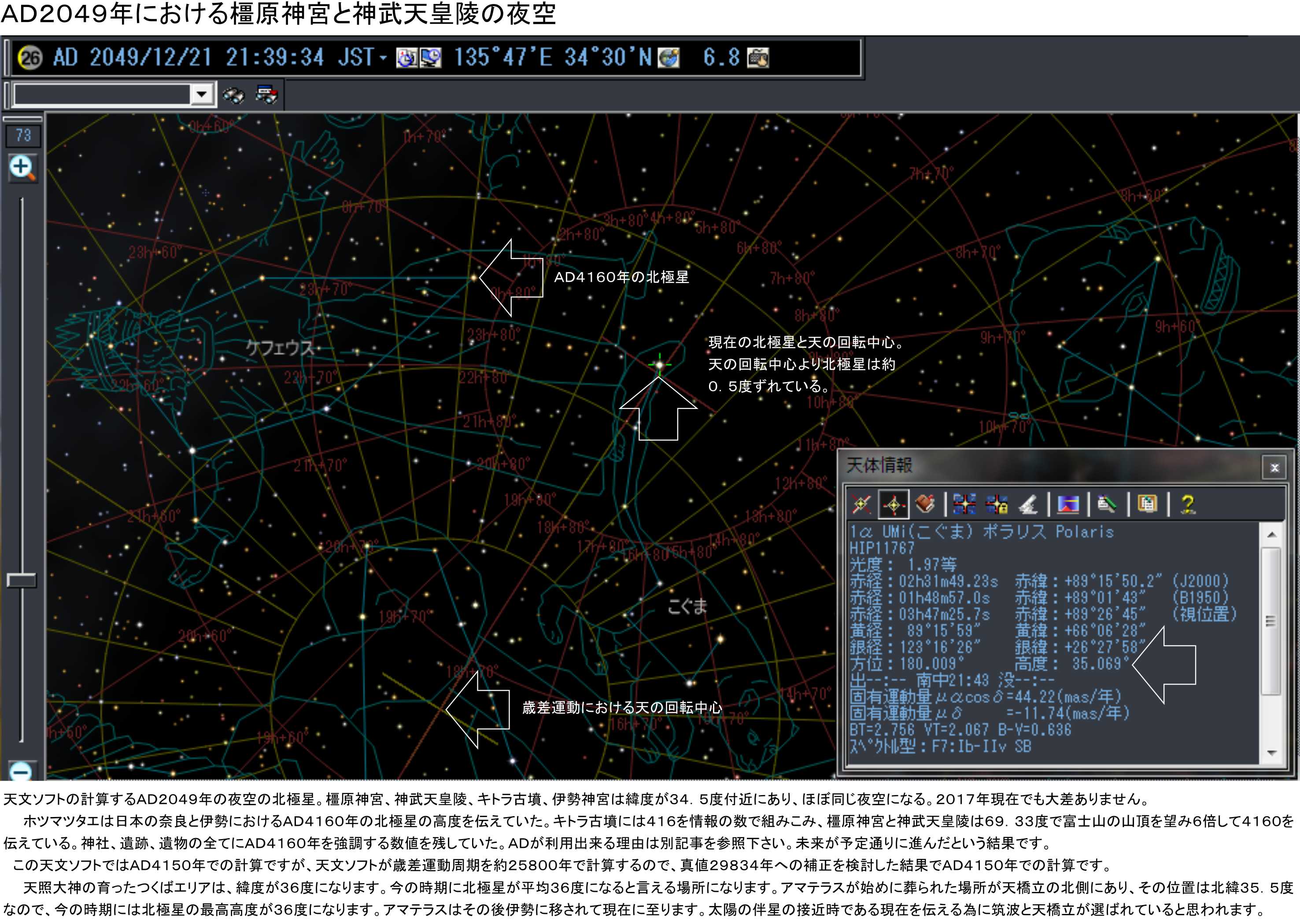
Task: Toggle the crossed-out star marker button
Action: [861, 504]
